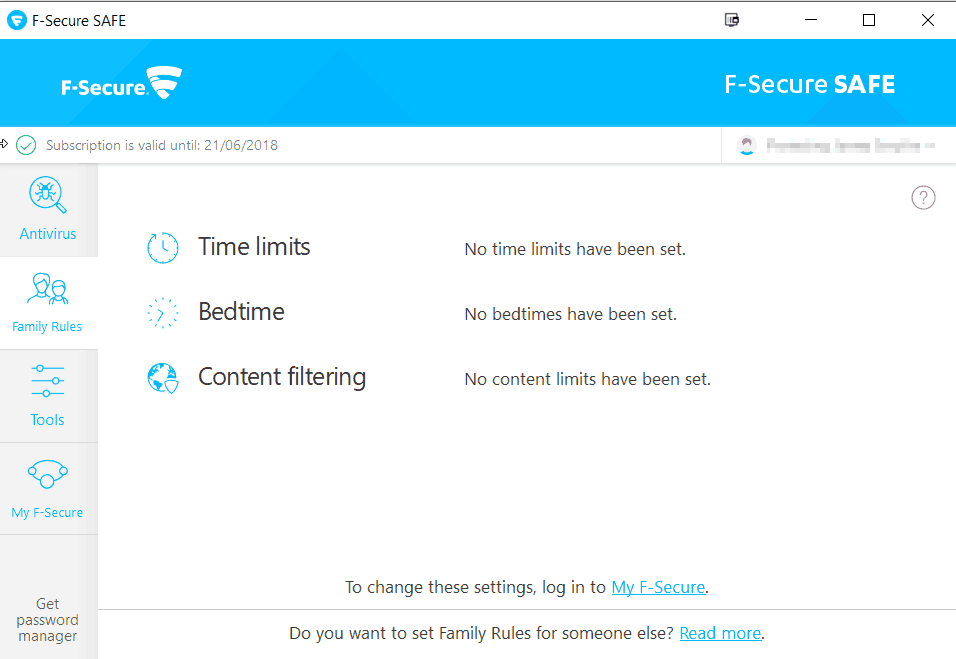This screenshot has height=659, width=956.
Task: Open help via the question mark icon
Action: coord(923,198)
